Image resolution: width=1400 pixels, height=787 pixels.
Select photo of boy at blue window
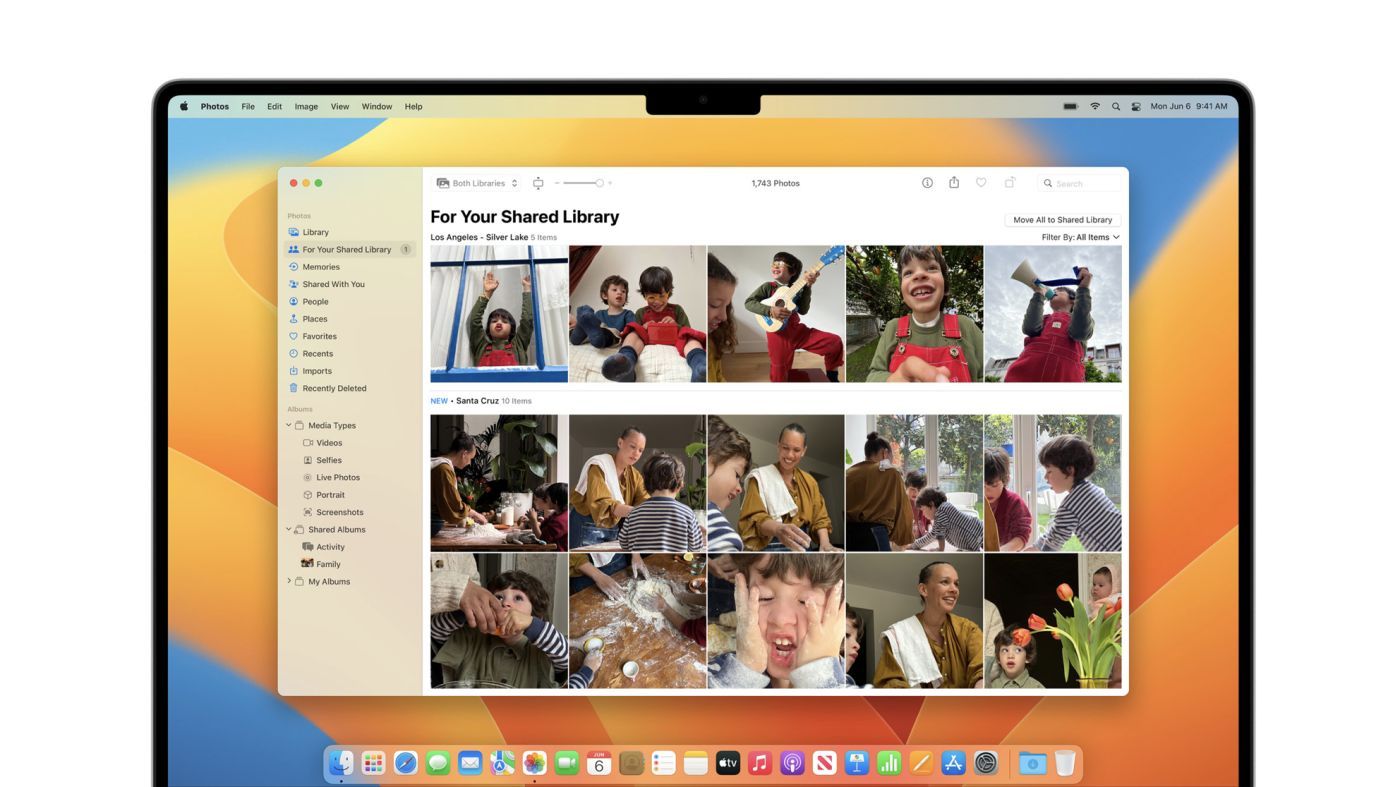tap(499, 314)
